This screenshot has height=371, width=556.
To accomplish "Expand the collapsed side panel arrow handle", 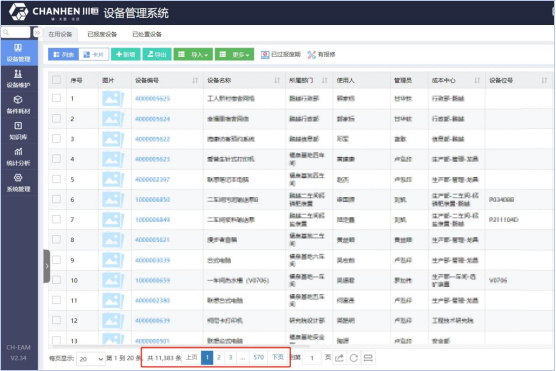I will 46,266.
